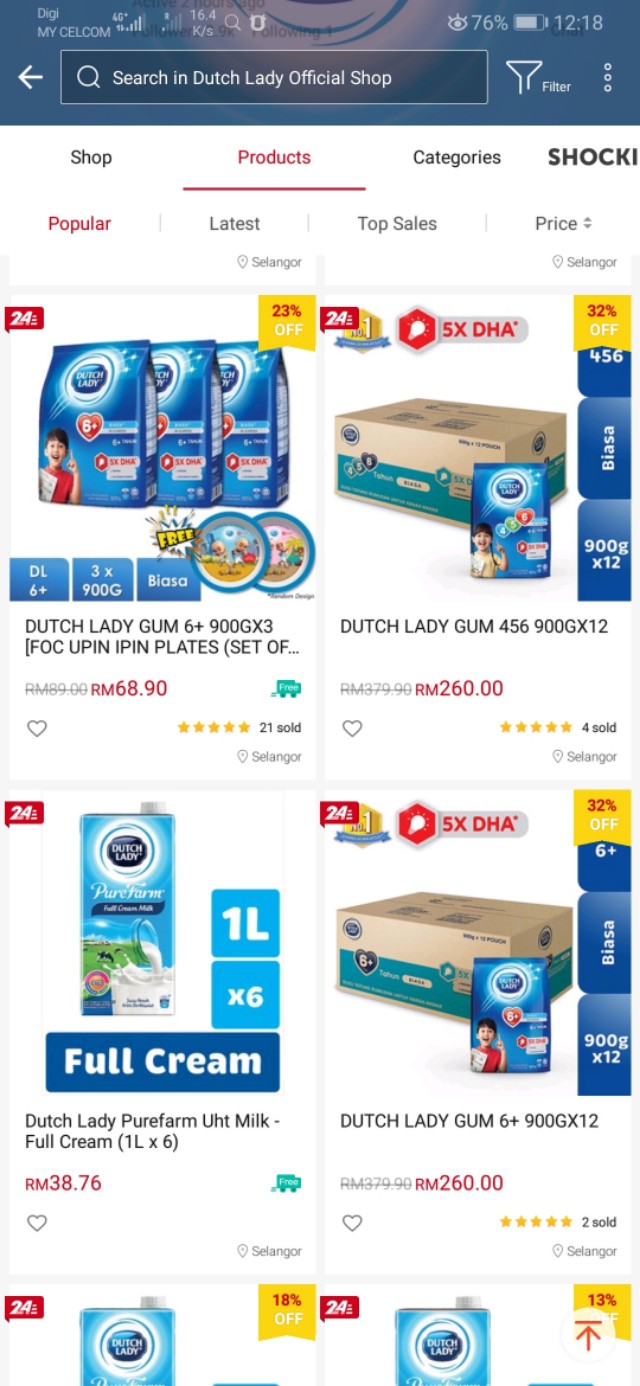Tap the scroll-to-top arrow button
Screen dimensions: 640x1386
[x=588, y=1335]
